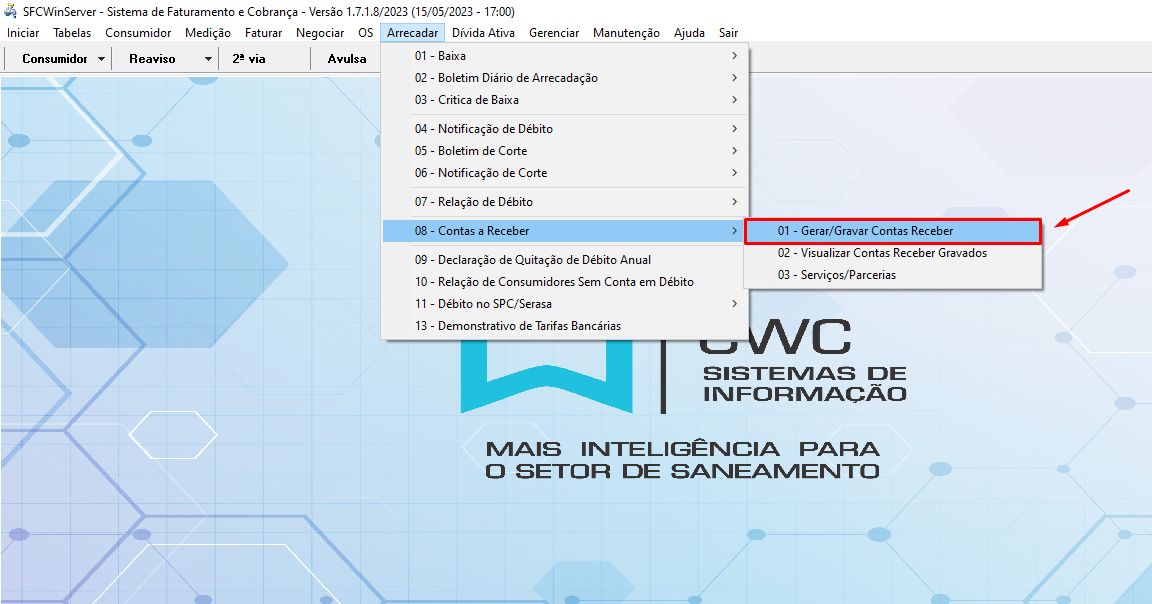1152x604 pixels.
Task: Click Sair in the menu bar
Action: [728, 33]
